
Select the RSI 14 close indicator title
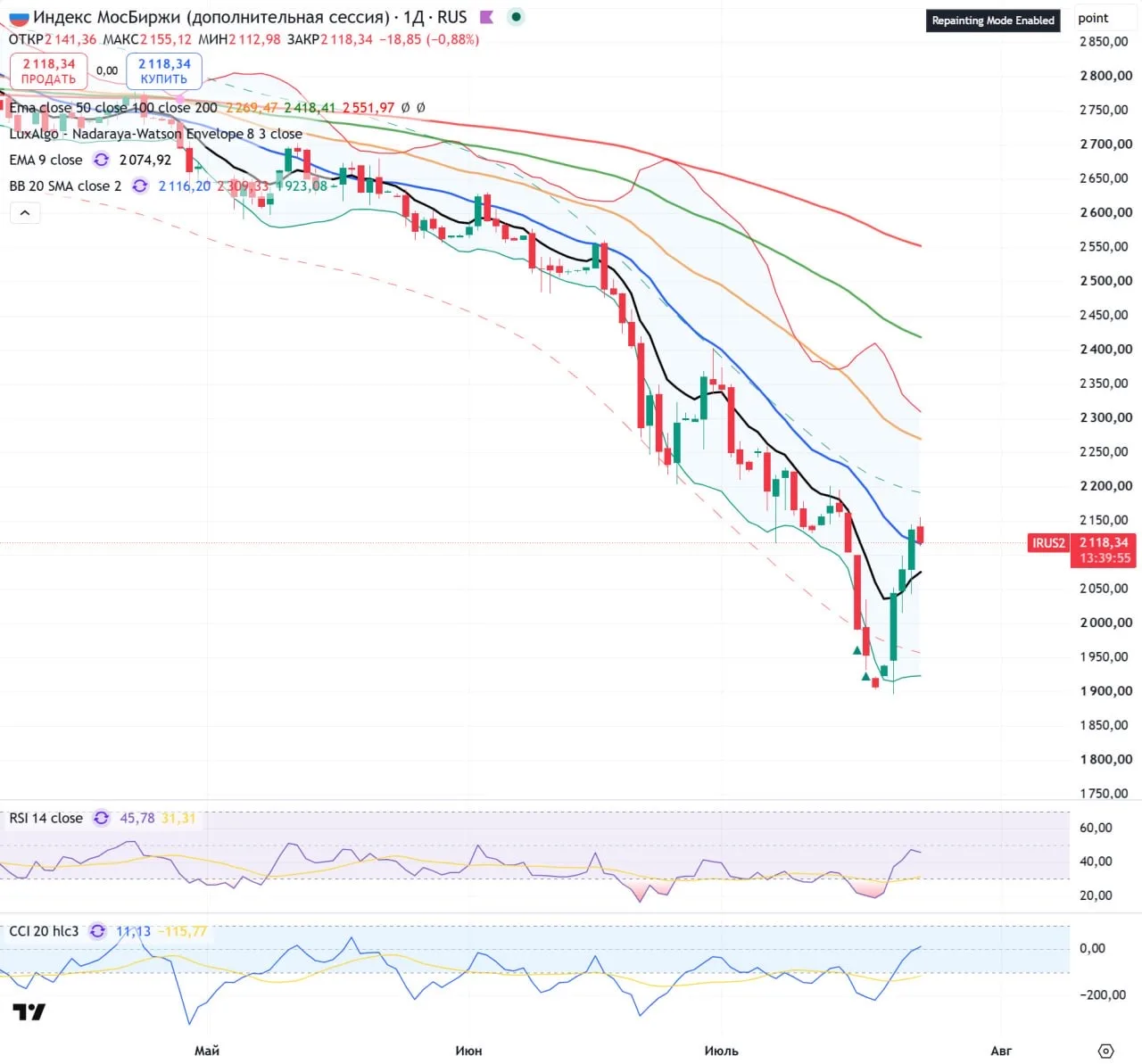(x=46, y=818)
